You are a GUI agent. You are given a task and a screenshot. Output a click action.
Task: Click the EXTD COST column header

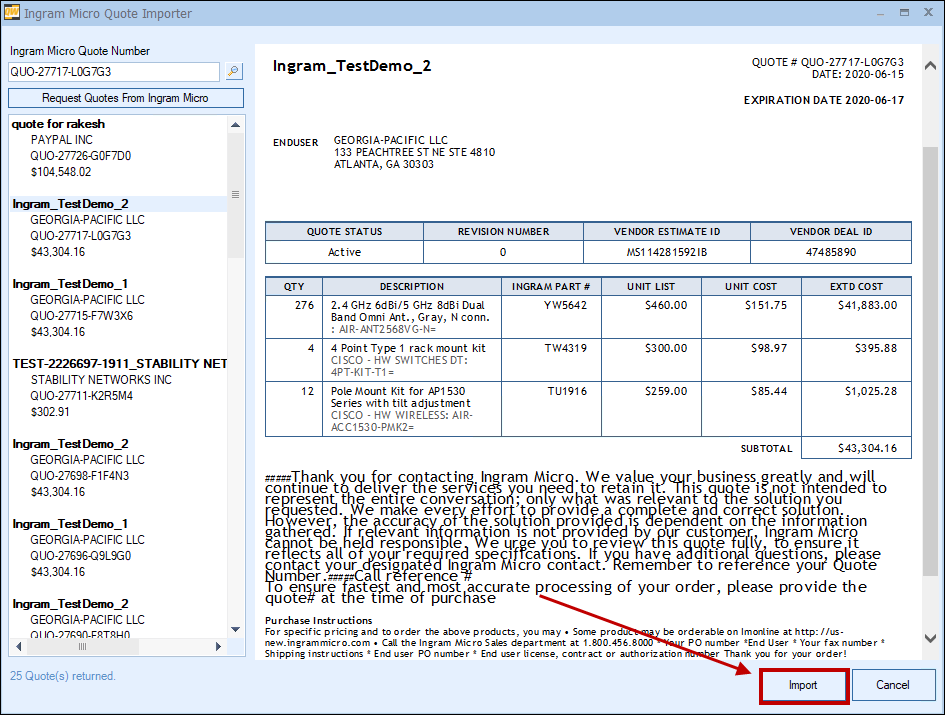pos(856,286)
